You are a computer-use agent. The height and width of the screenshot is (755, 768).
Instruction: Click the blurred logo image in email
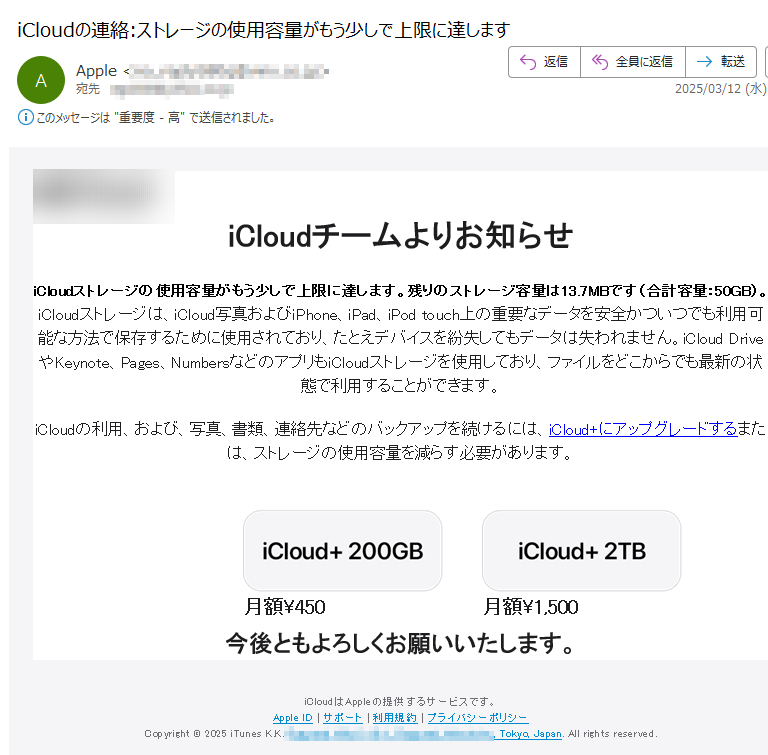click(x=104, y=196)
